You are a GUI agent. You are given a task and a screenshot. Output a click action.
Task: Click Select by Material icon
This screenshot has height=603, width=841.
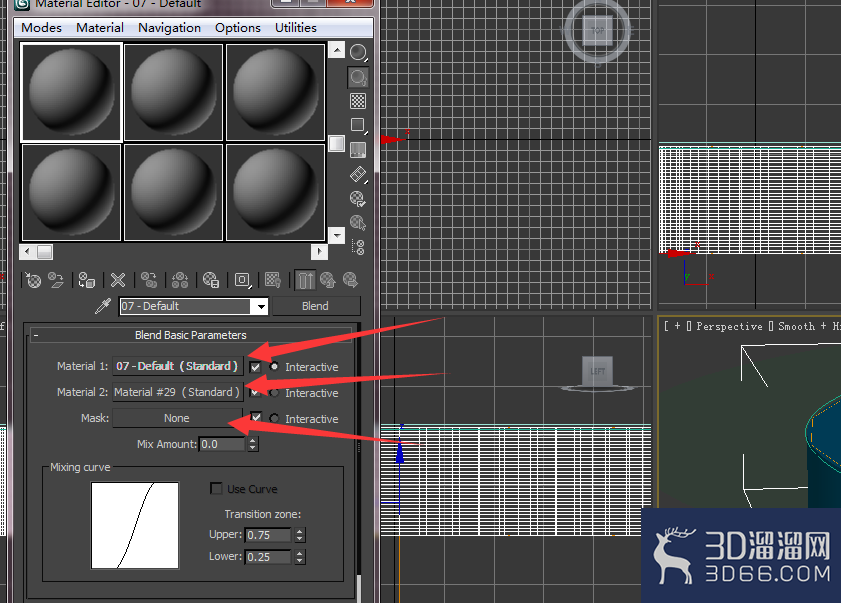pyautogui.click(x=358, y=223)
